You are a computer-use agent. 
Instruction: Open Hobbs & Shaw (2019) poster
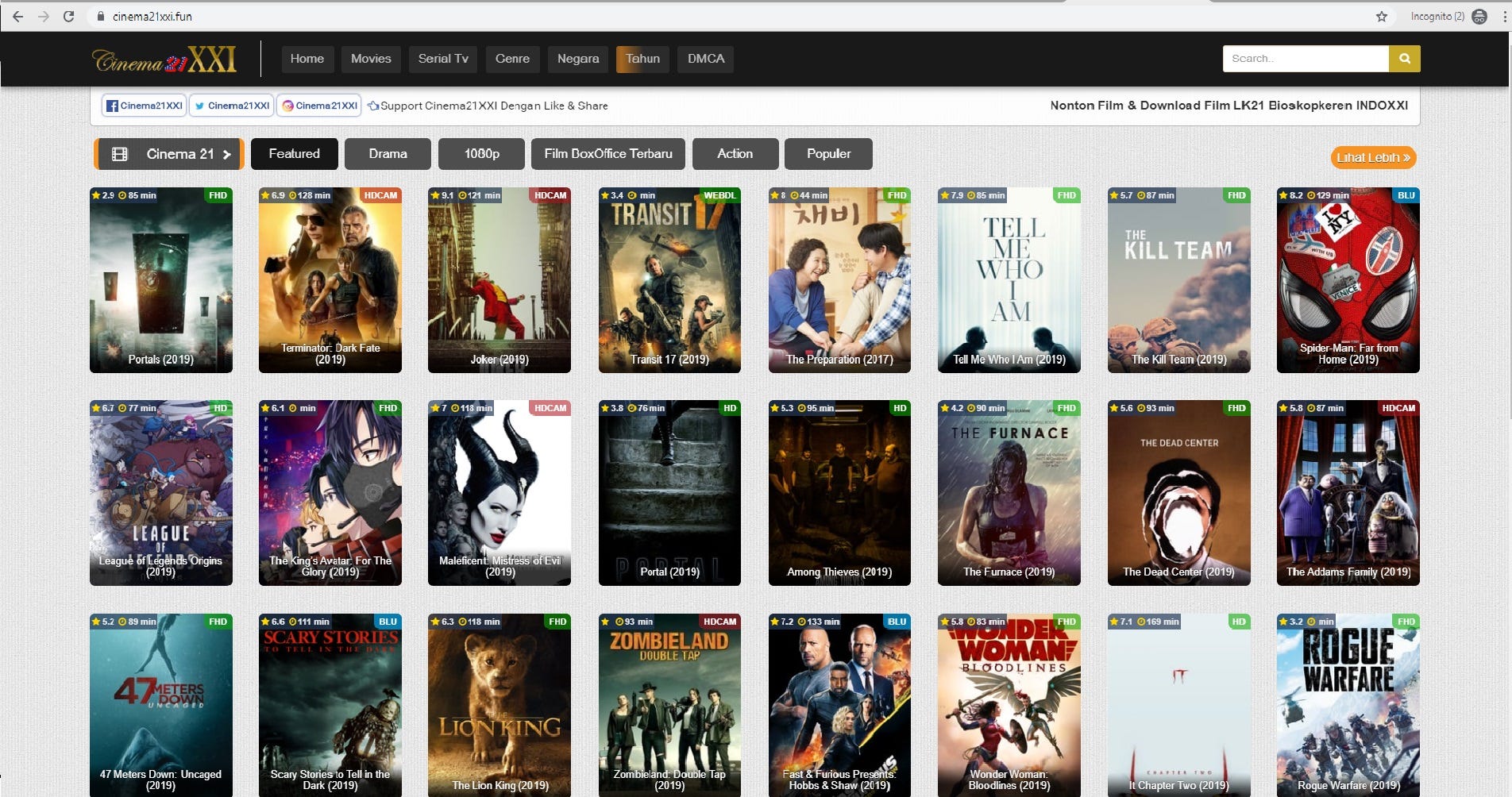point(839,705)
